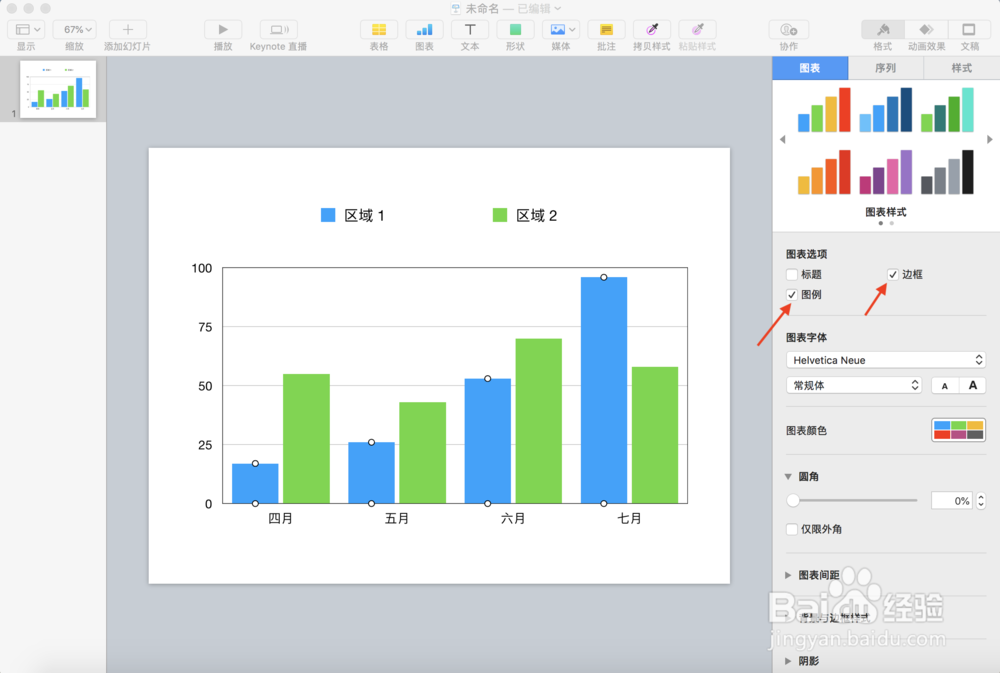Click the 播放 (Play) button

click(x=222, y=32)
